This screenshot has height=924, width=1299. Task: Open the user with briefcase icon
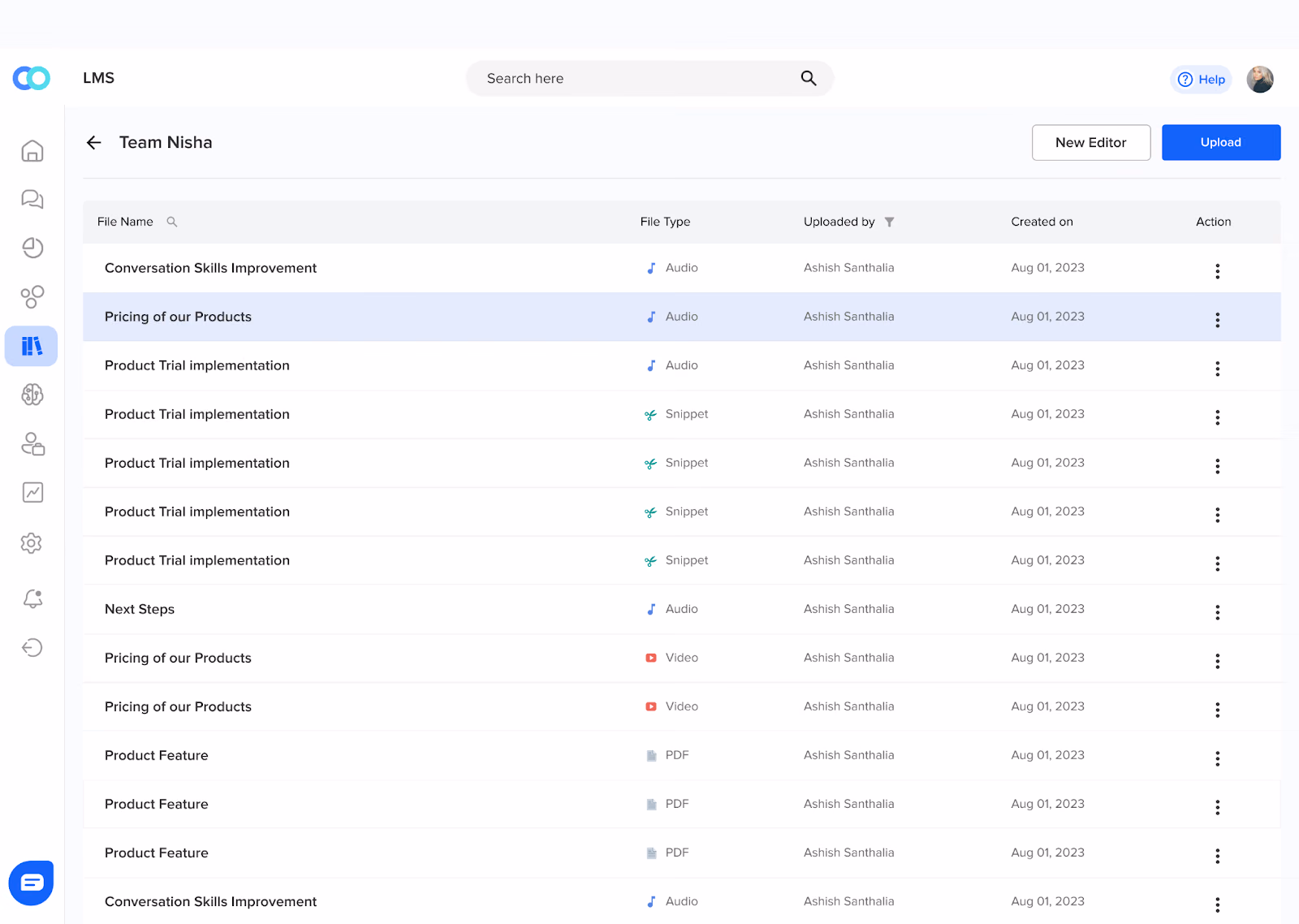32,443
